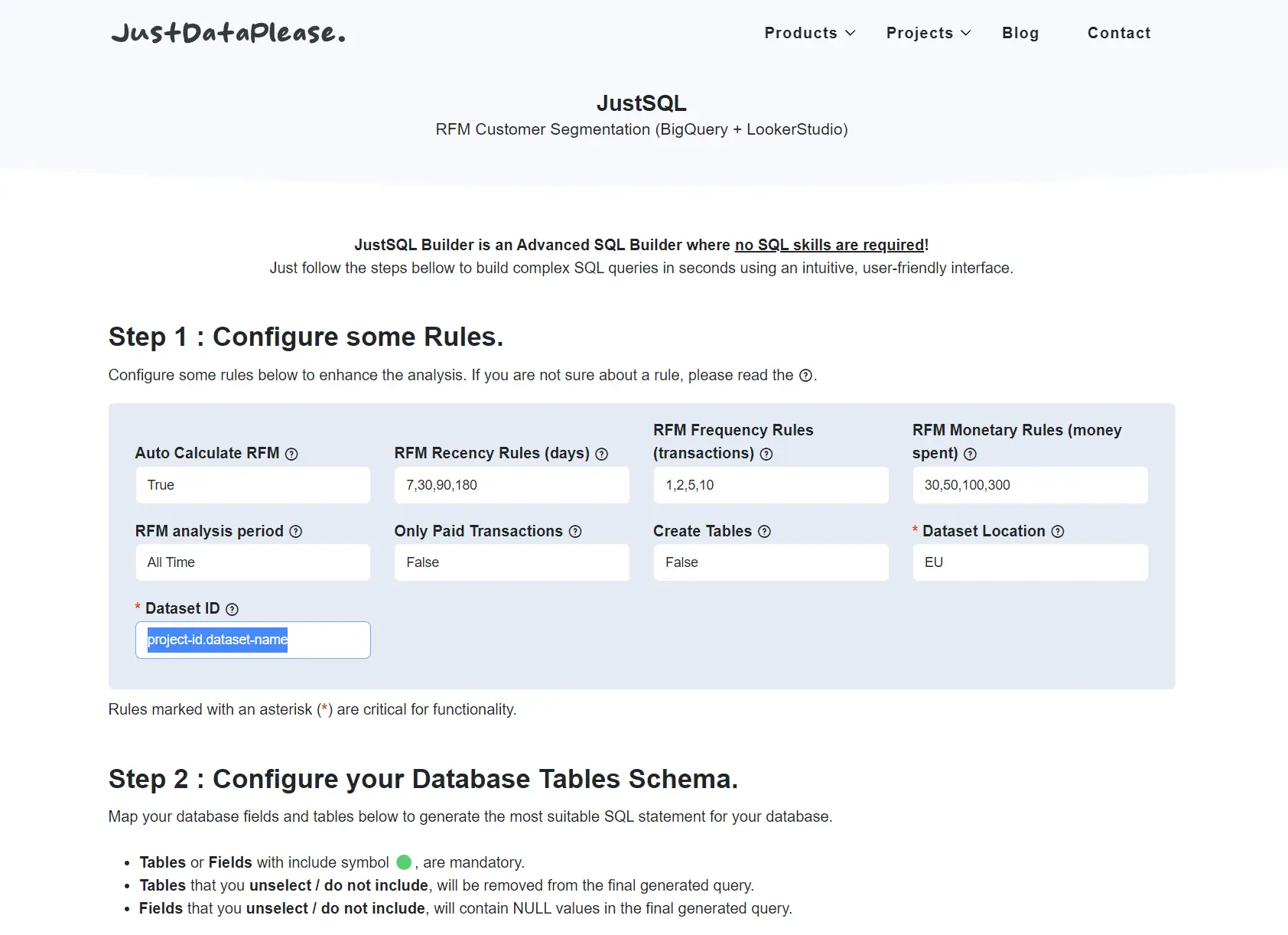Open help icon for RFM Frequency Rules
The image size is (1288, 935).
766,454
